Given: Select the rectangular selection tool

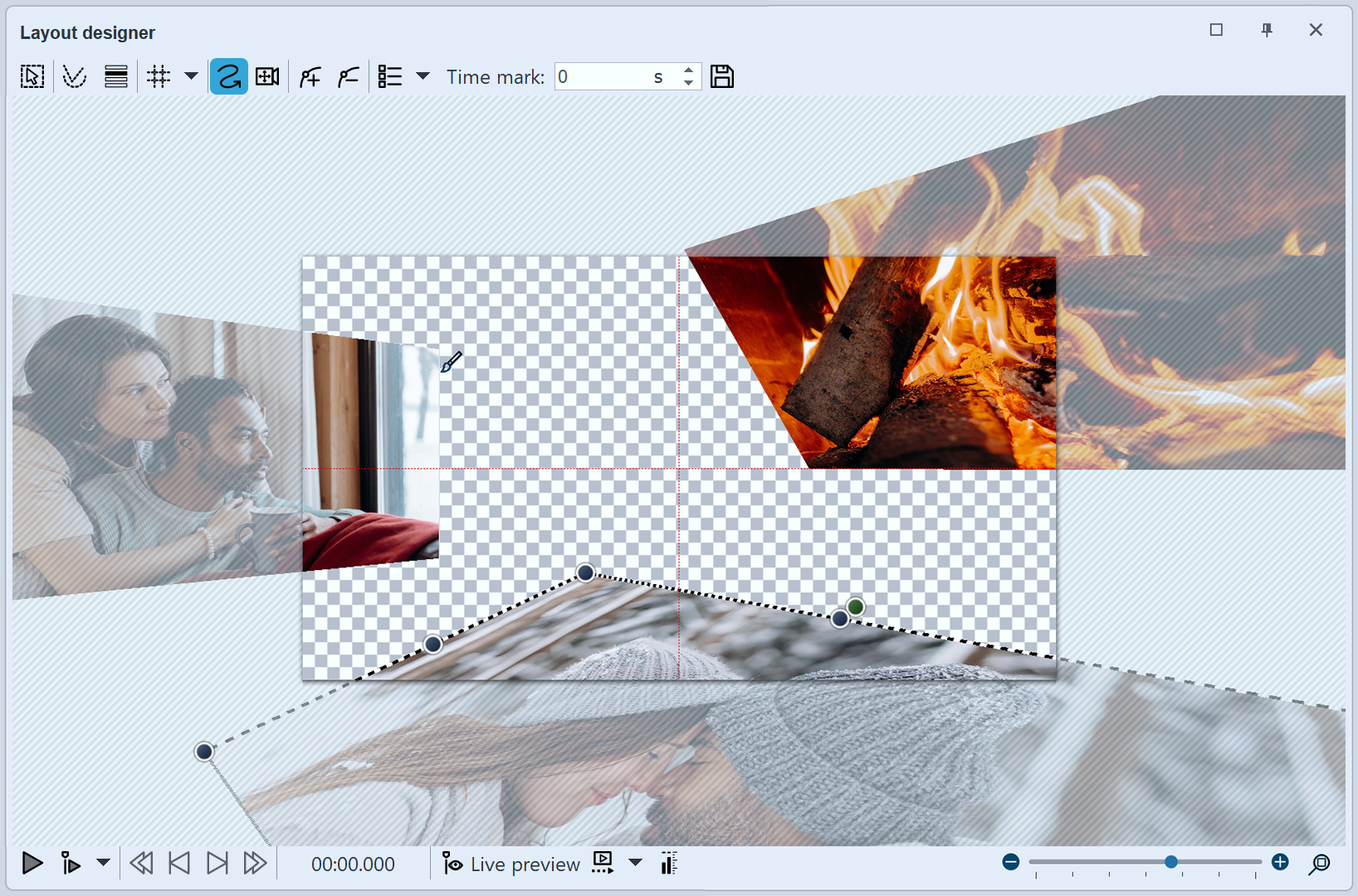Looking at the screenshot, I should click(x=32, y=75).
